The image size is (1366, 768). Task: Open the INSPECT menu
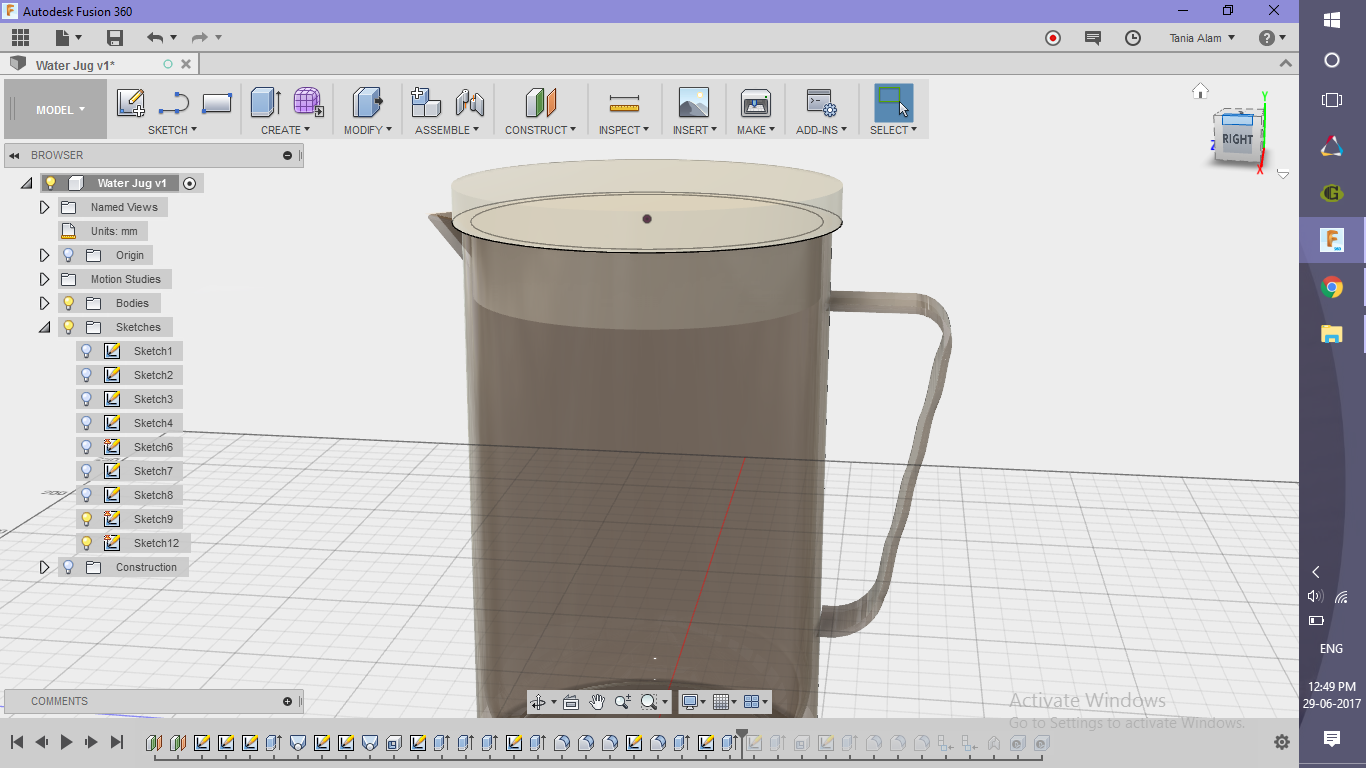624,130
